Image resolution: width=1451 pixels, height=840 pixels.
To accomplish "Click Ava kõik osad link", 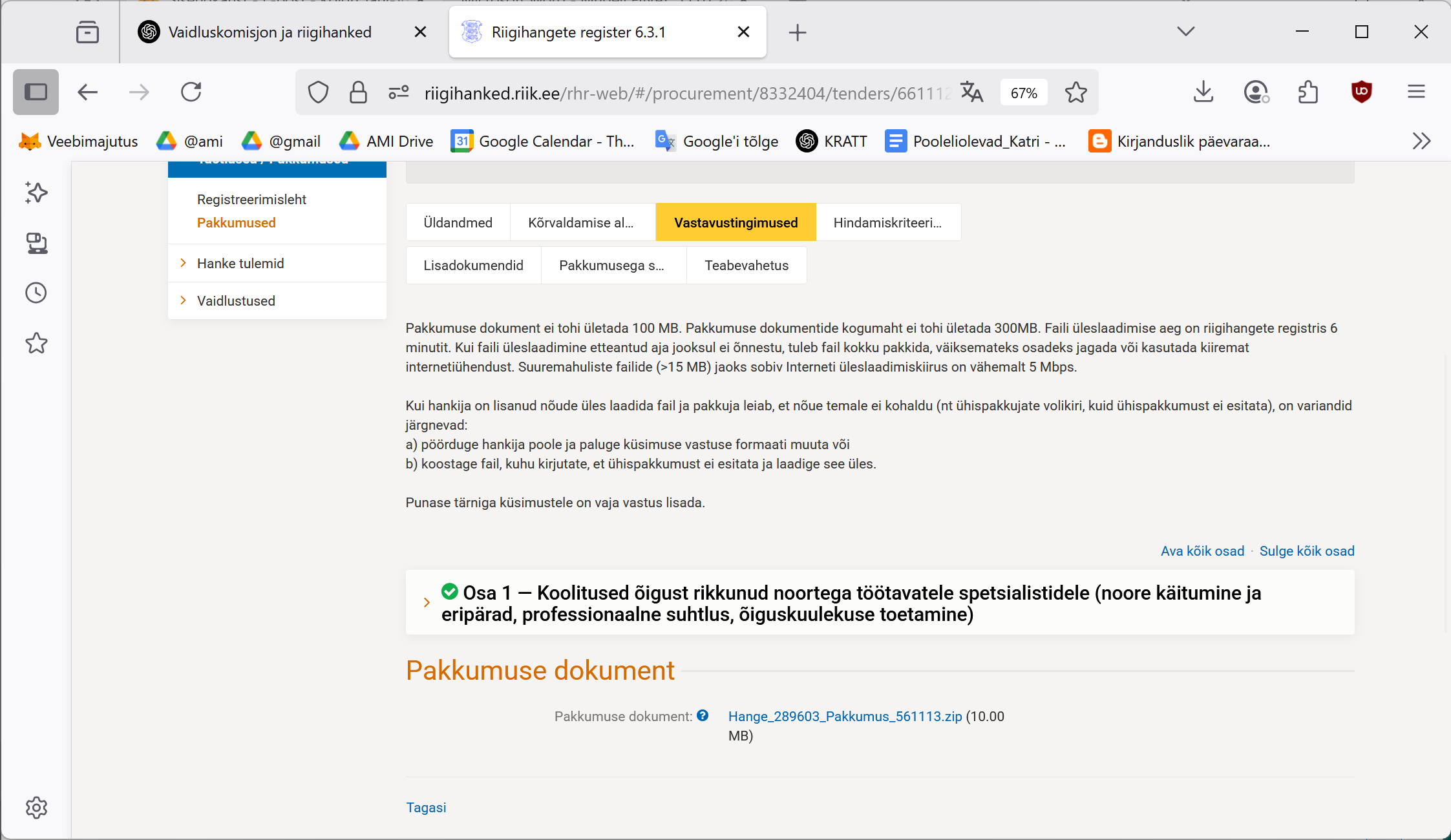I will tap(1202, 551).
